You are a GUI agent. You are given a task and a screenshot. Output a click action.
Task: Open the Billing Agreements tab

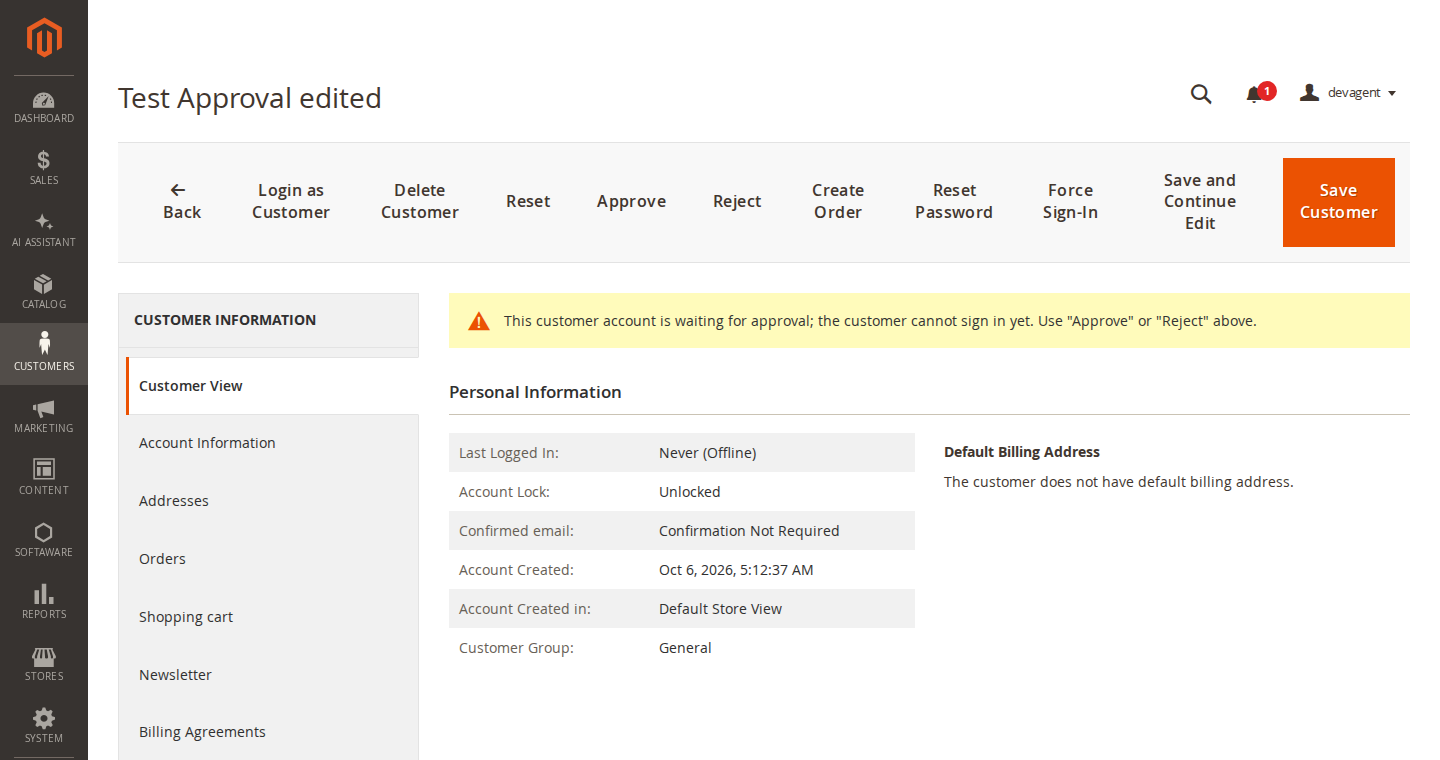[x=272, y=732]
